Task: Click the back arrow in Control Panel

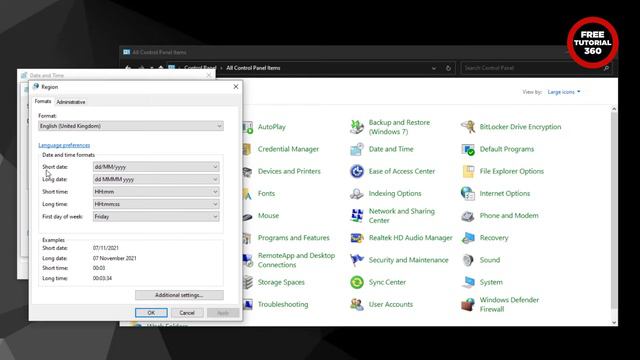Action: (128, 68)
